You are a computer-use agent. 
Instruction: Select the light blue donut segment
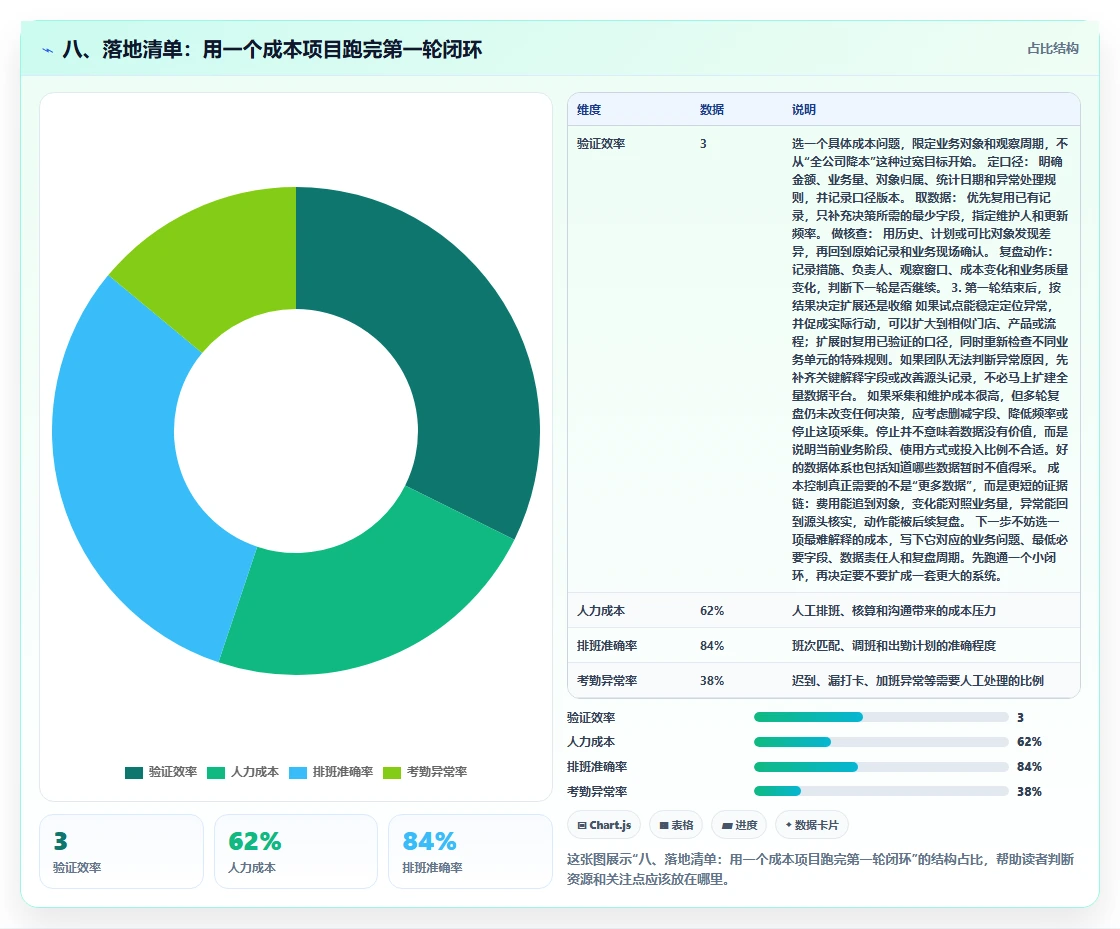click(136, 478)
